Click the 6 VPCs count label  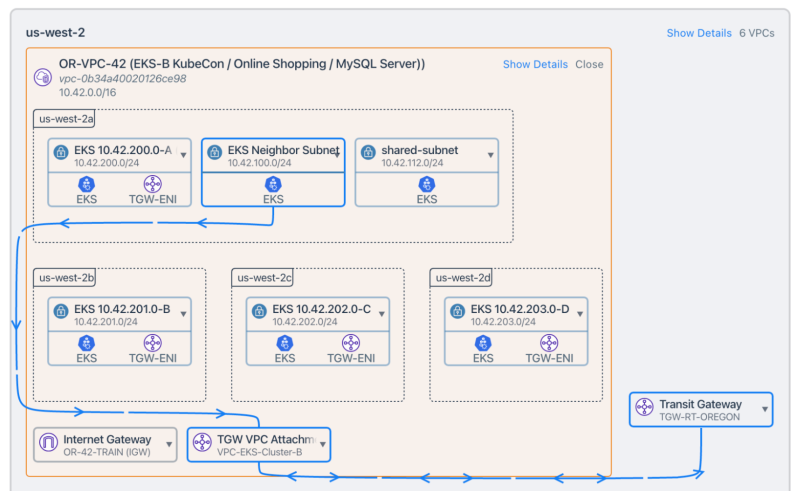757,33
